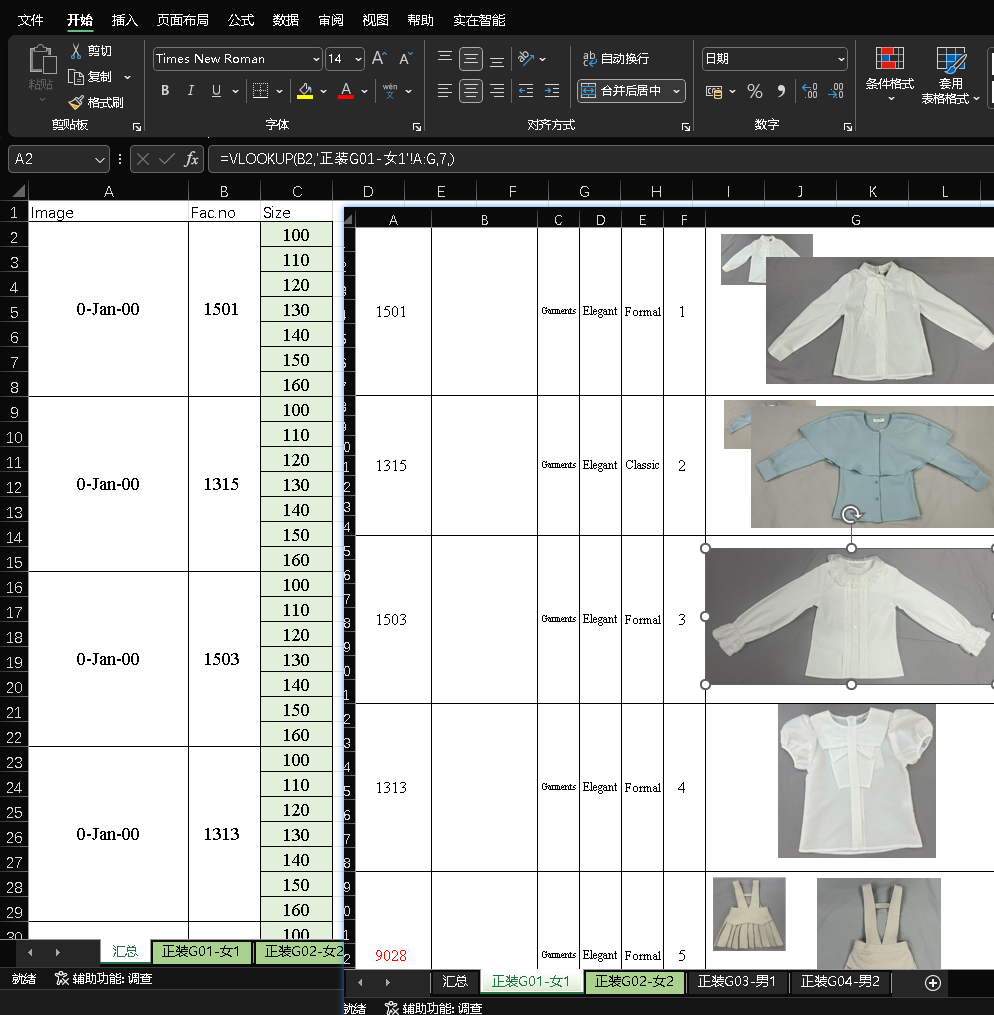994x1015 pixels.
Task: Expand the number format 日期 dropdown
Action: pos(840,59)
